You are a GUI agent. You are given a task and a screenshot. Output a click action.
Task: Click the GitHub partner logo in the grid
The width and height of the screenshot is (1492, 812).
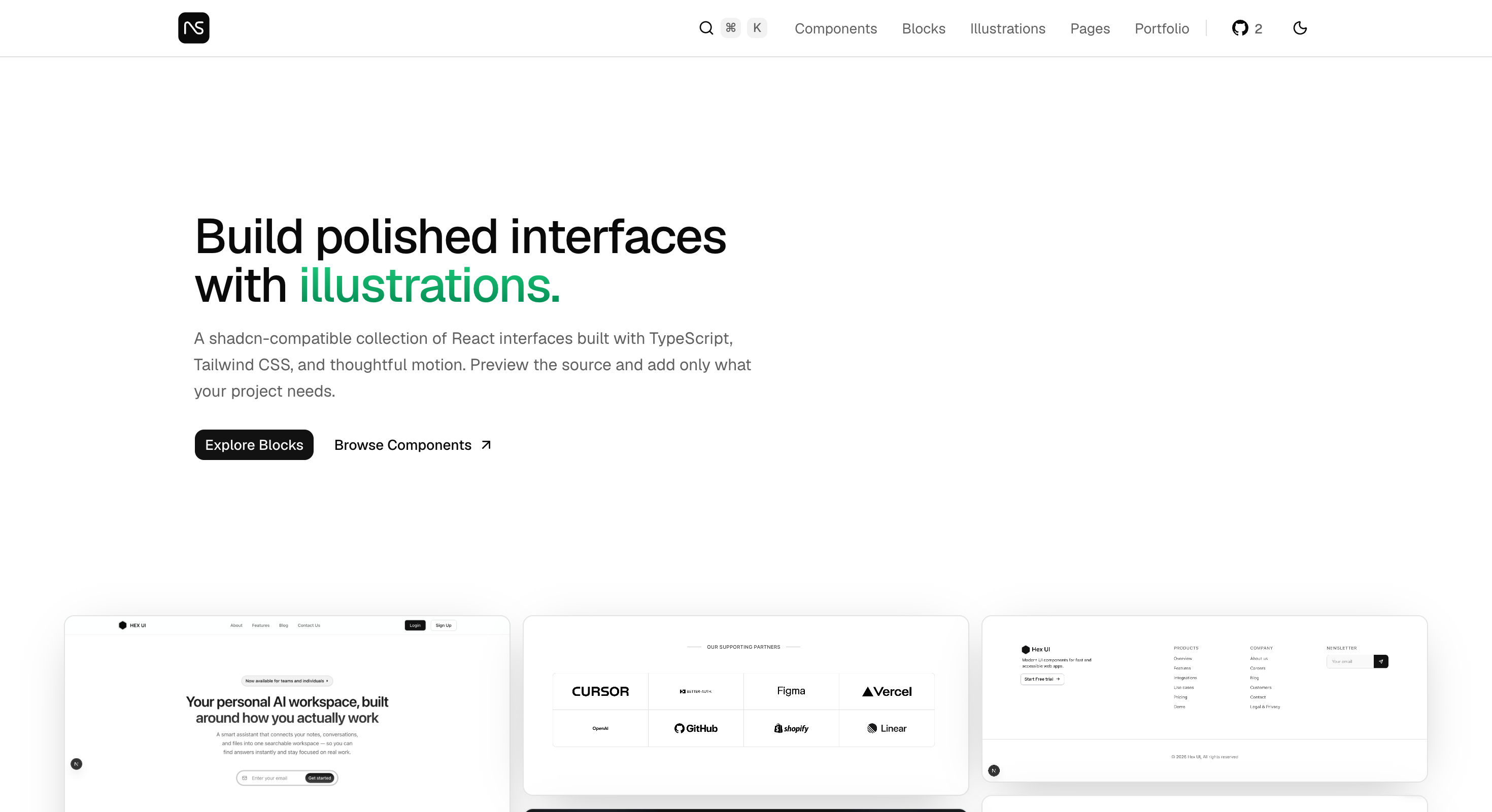tap(695, 728)
